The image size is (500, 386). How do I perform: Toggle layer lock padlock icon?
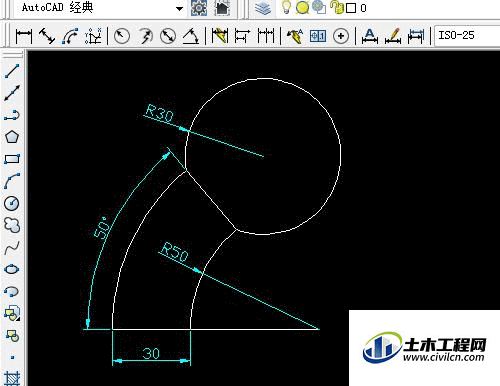(x=337, y=7)
